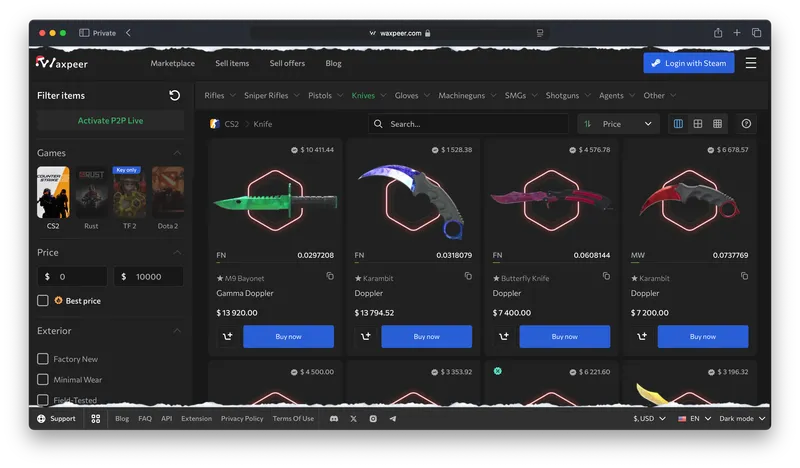This screenshot has height=468, width=800.
Task: Collapse the Price filter section
Action: (177, 253)
